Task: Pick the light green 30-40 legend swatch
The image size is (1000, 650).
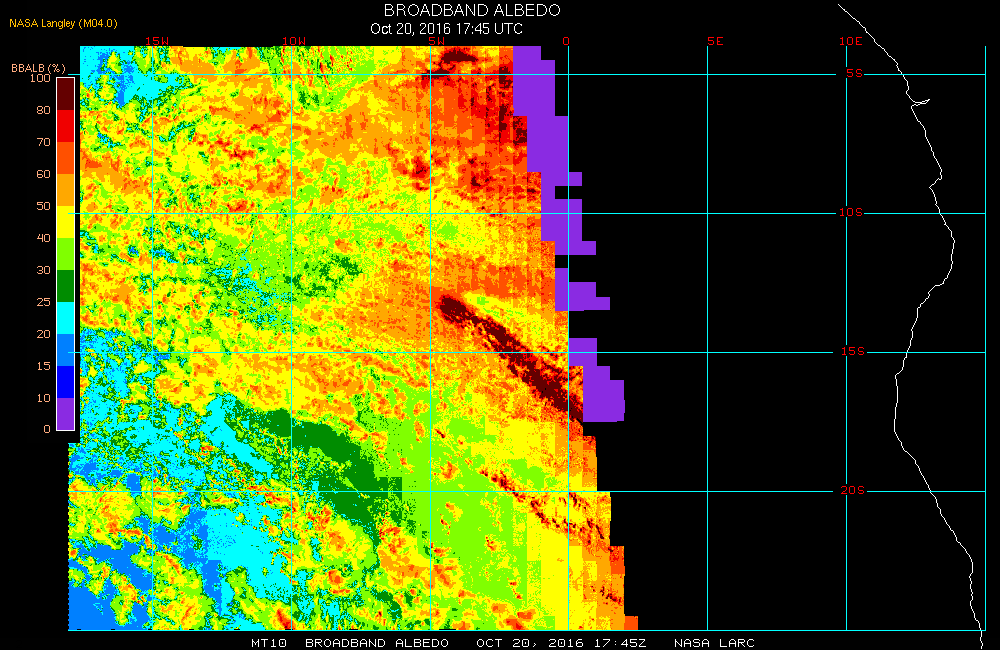Action: tap(66, 254)
